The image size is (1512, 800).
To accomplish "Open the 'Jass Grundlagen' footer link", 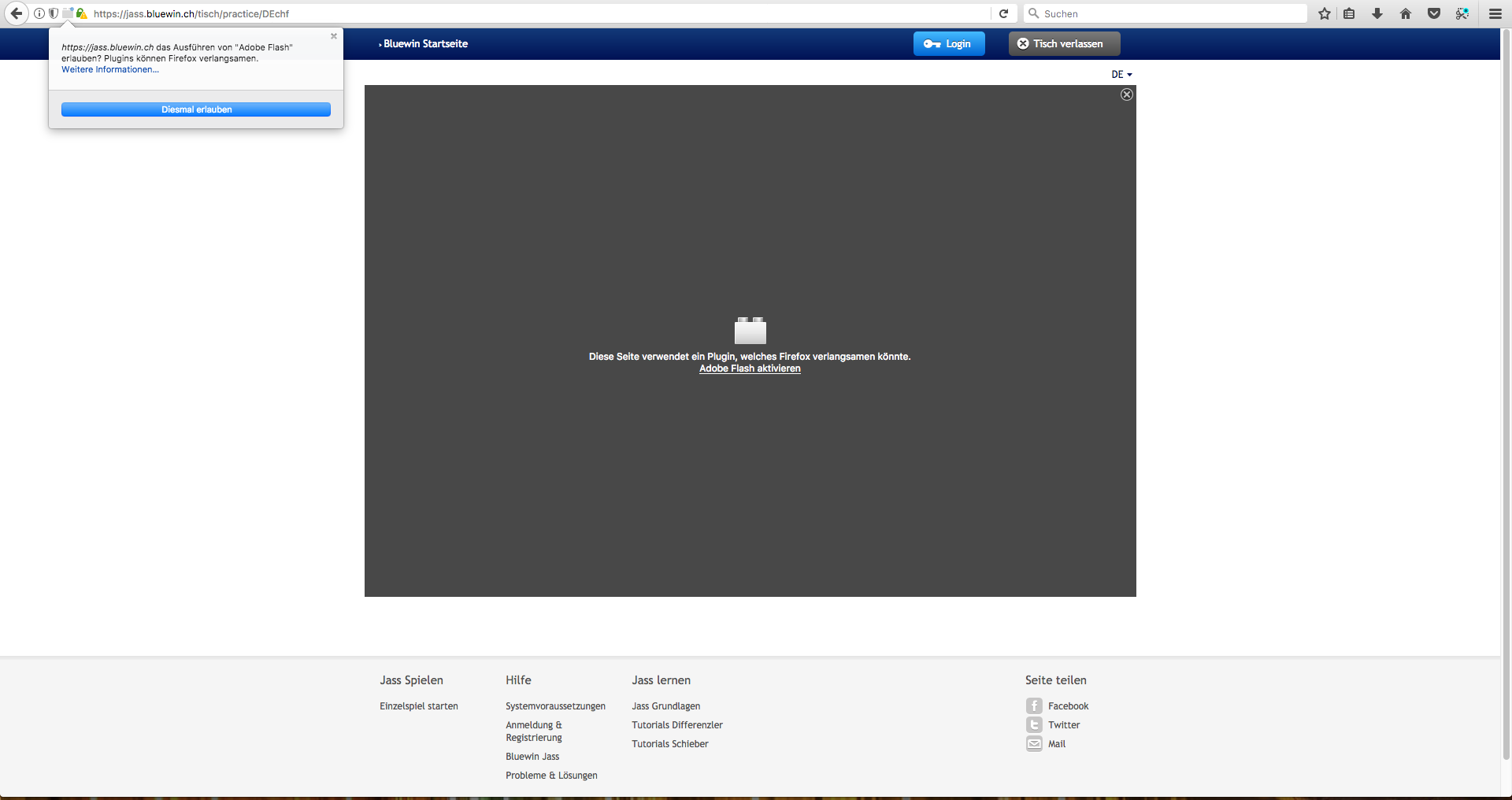I will (665, 706).
